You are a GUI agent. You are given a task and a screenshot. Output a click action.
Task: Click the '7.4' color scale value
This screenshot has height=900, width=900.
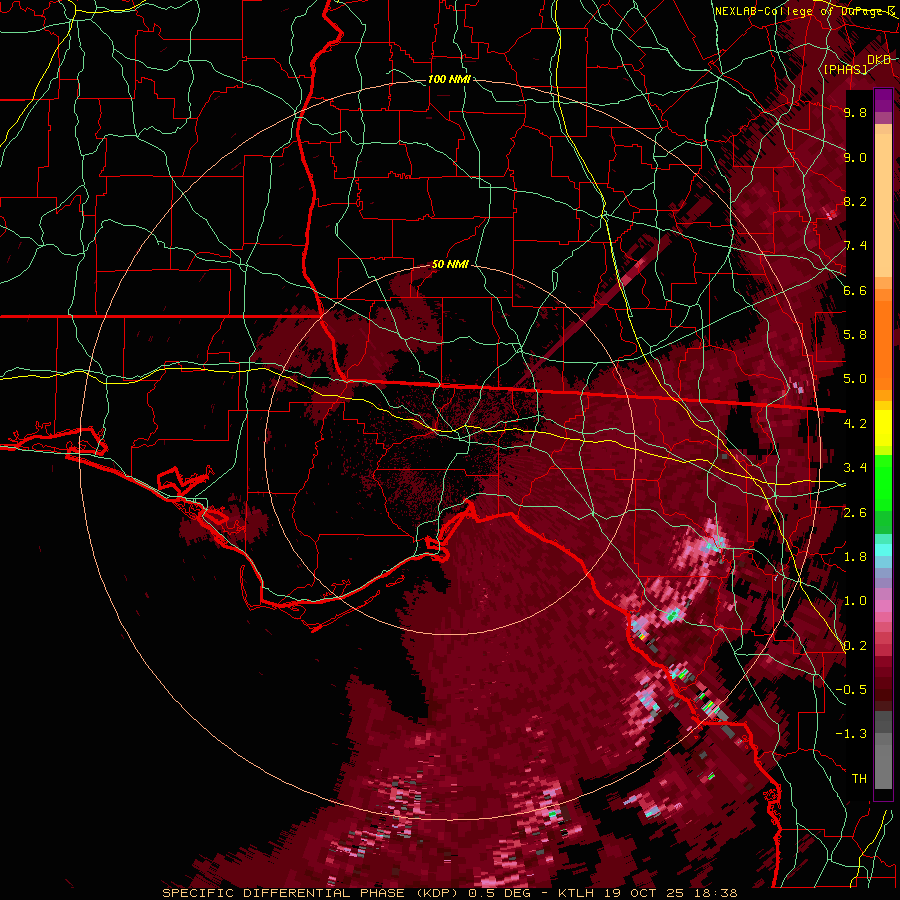(855, 246)
